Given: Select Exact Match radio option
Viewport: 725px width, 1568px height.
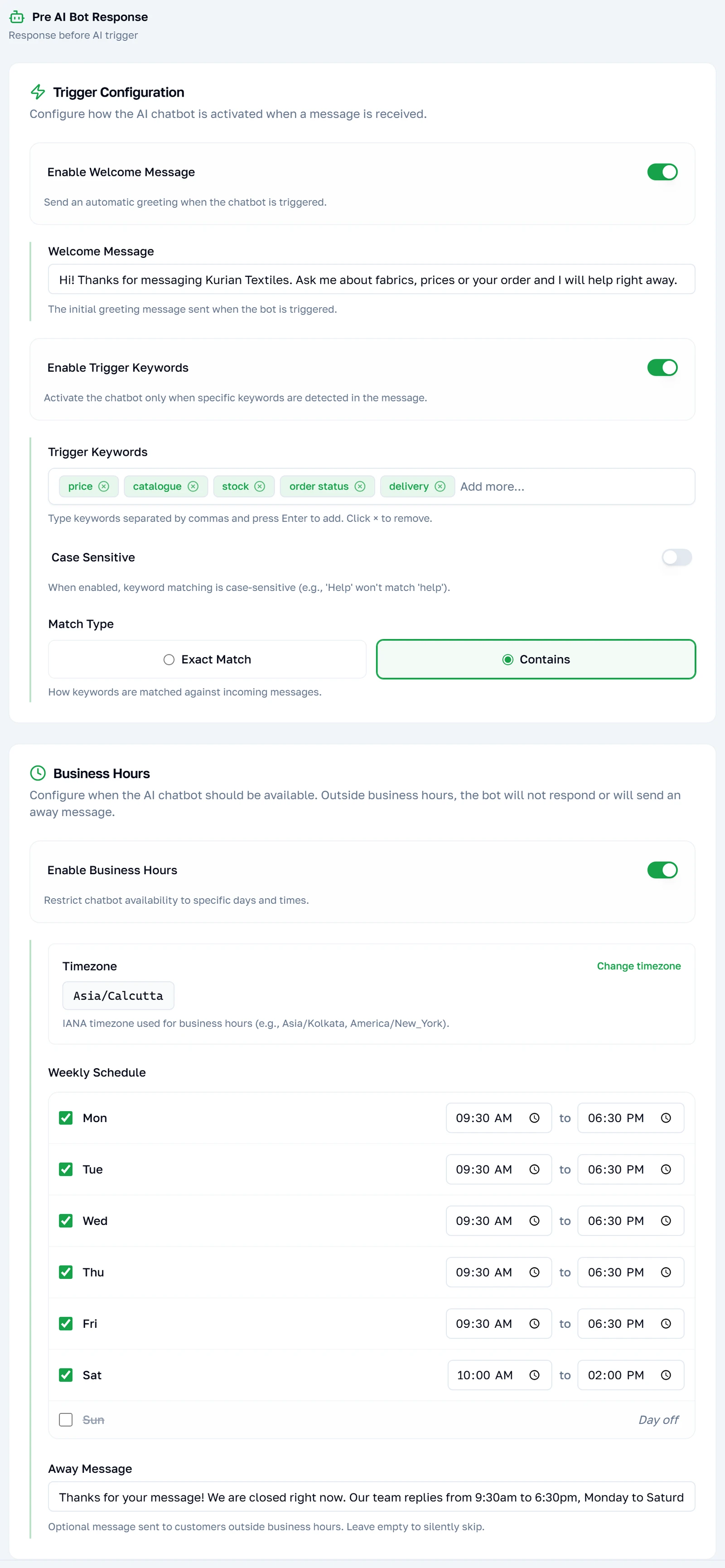Looking at the screenshot, I should pyautogui.click(x=208, y=659).
